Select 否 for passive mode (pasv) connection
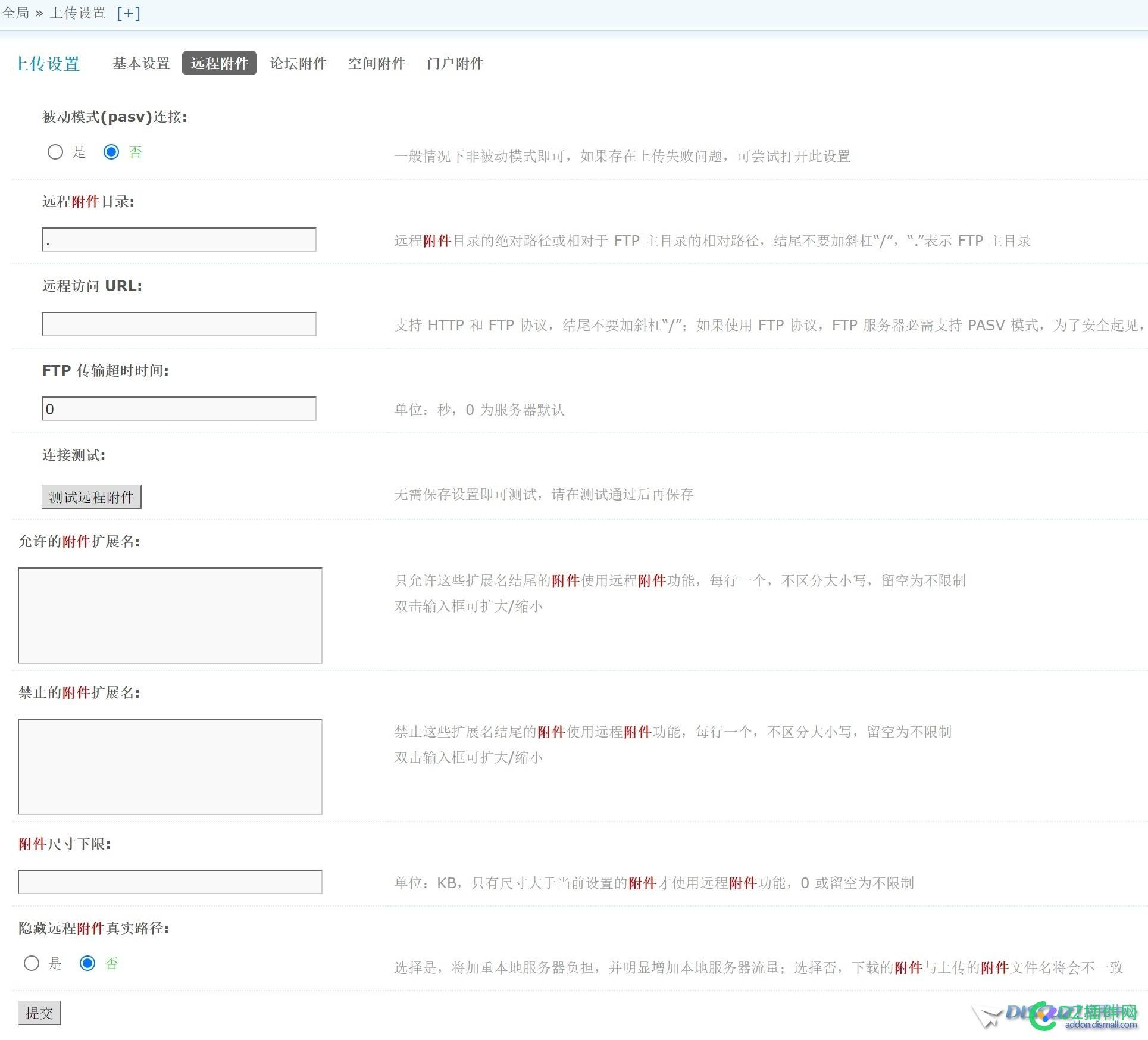Image resolution: width=1148 pixels, height=1040 pixels. pyautogui.click(x=111, y=152)
